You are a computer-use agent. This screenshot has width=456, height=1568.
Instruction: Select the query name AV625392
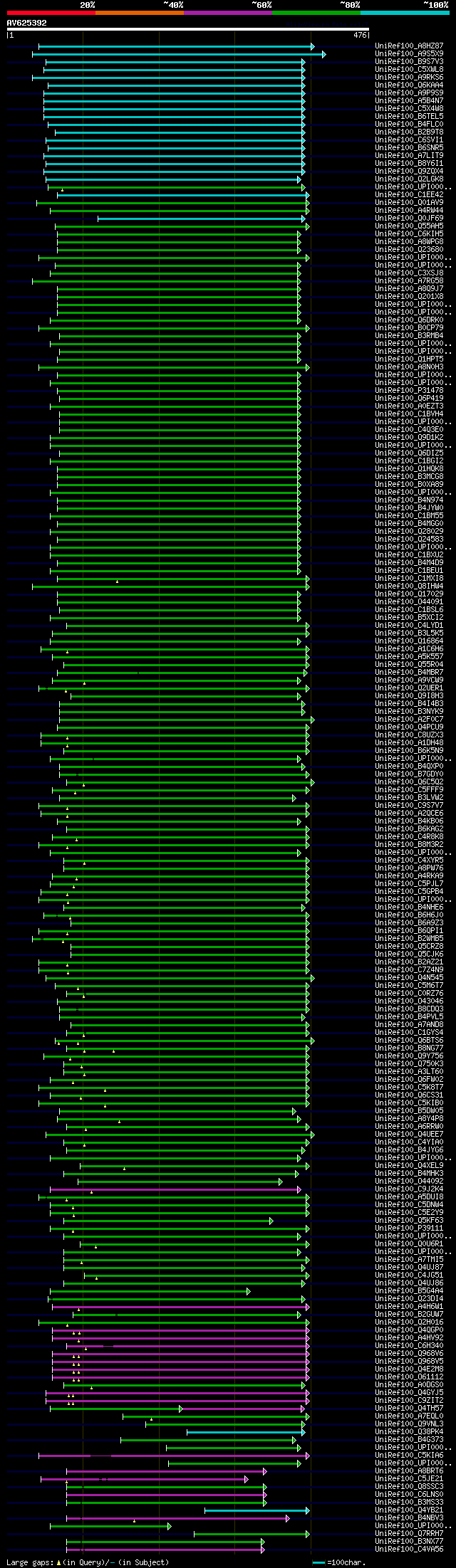tap(27, 23)
